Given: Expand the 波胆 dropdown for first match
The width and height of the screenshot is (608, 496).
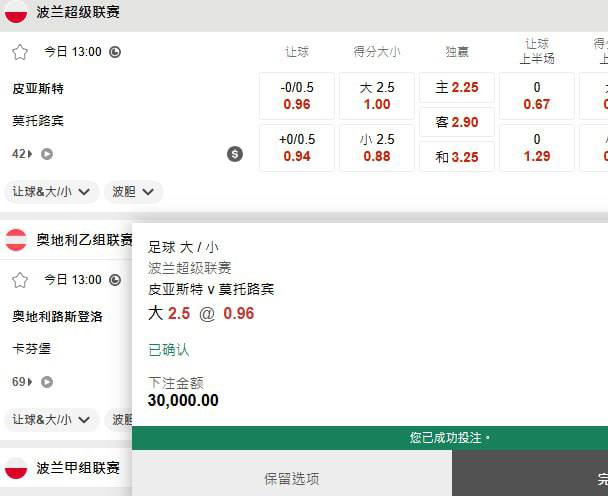Looking at the screenshot, I should 134,191.
